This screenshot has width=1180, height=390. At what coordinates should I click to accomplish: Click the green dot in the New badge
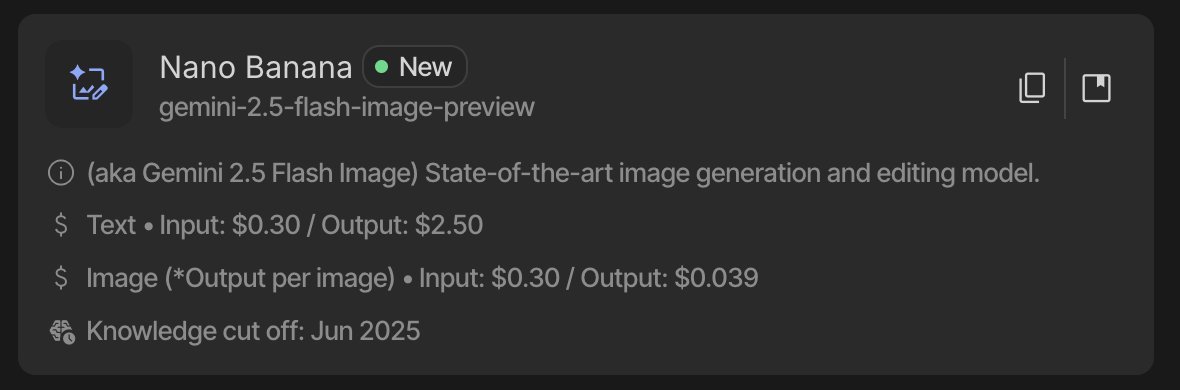pyautogui.click(x=382, y=67)
